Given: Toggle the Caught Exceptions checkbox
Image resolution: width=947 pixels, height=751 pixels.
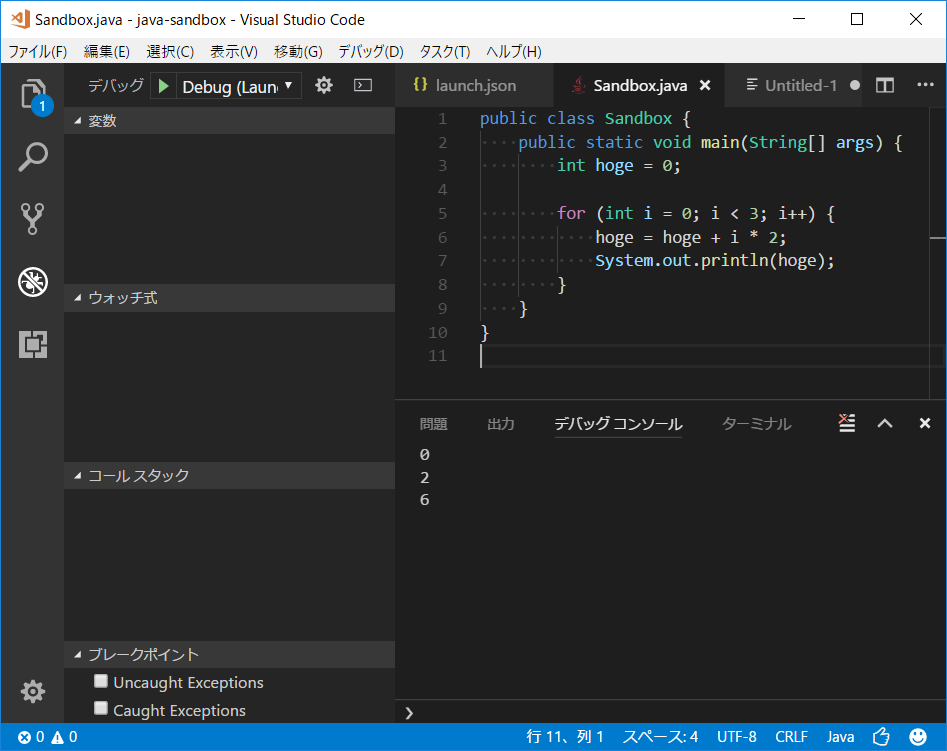Looking at the screenshot, I should pos(101,708).
